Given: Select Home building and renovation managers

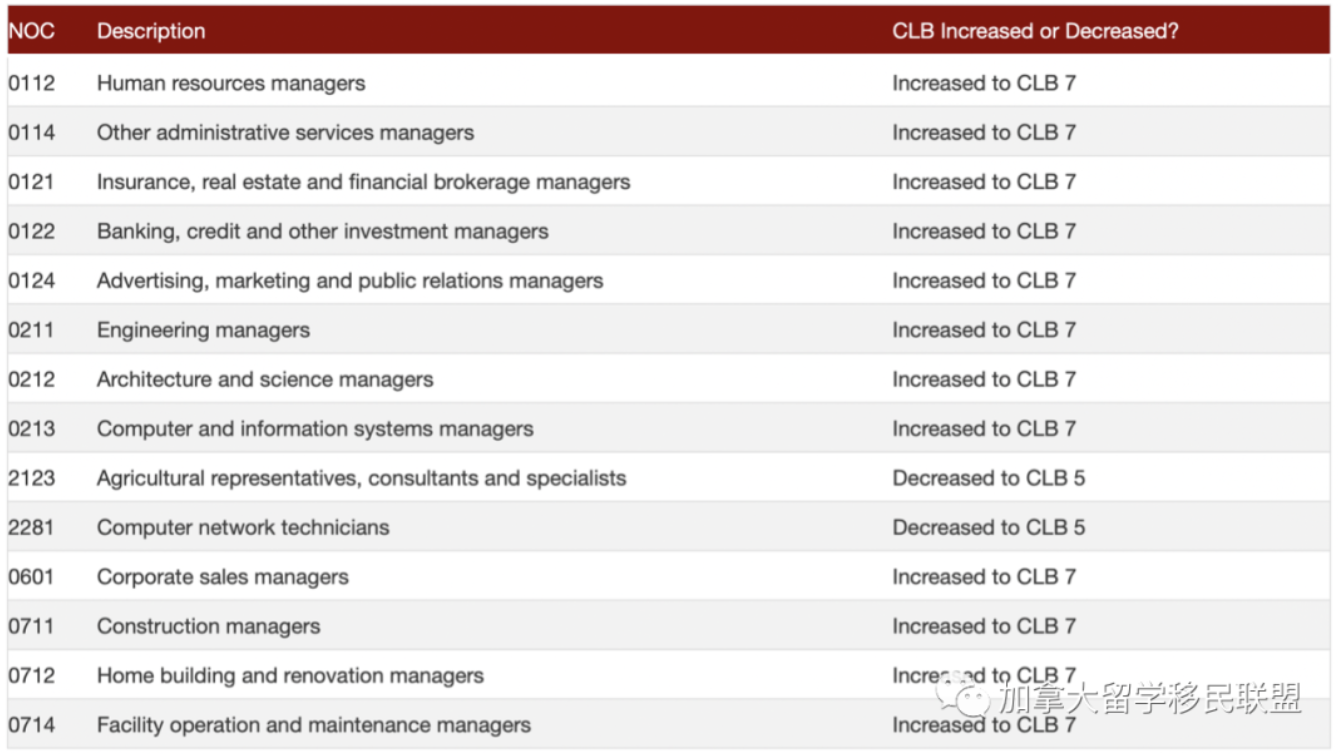Looking at the screenshot, I should tap(290, 676).
